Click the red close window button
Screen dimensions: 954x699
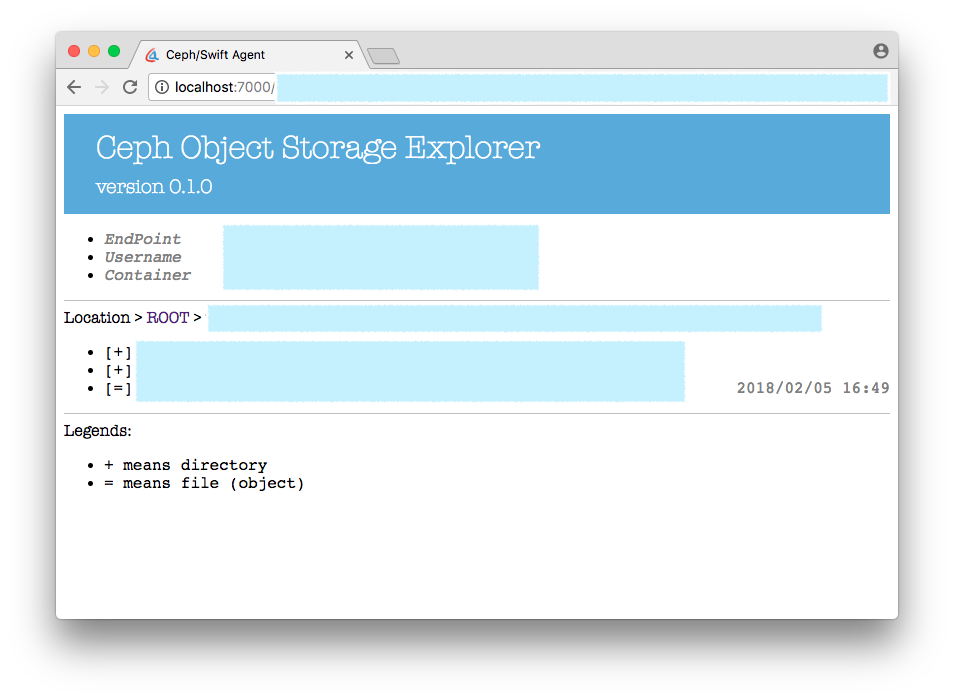(74, 51)
